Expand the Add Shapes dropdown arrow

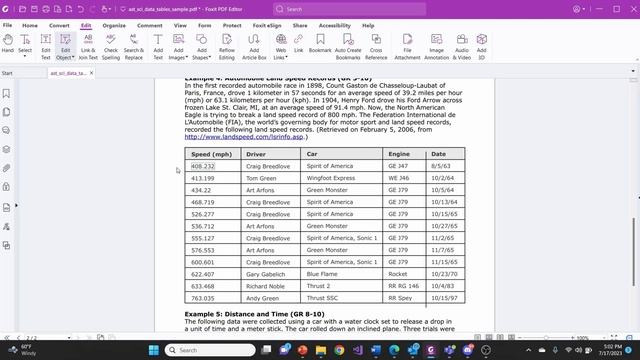click(210, 58)
